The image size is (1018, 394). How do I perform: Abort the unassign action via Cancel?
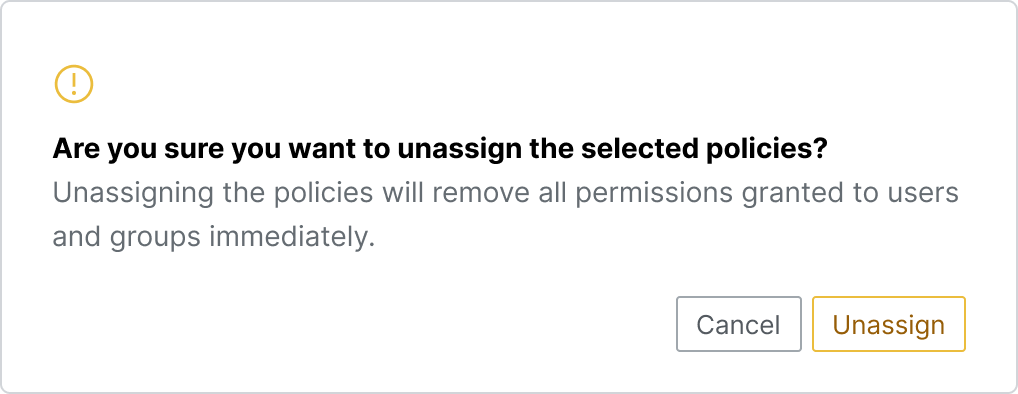click(739, 324)
